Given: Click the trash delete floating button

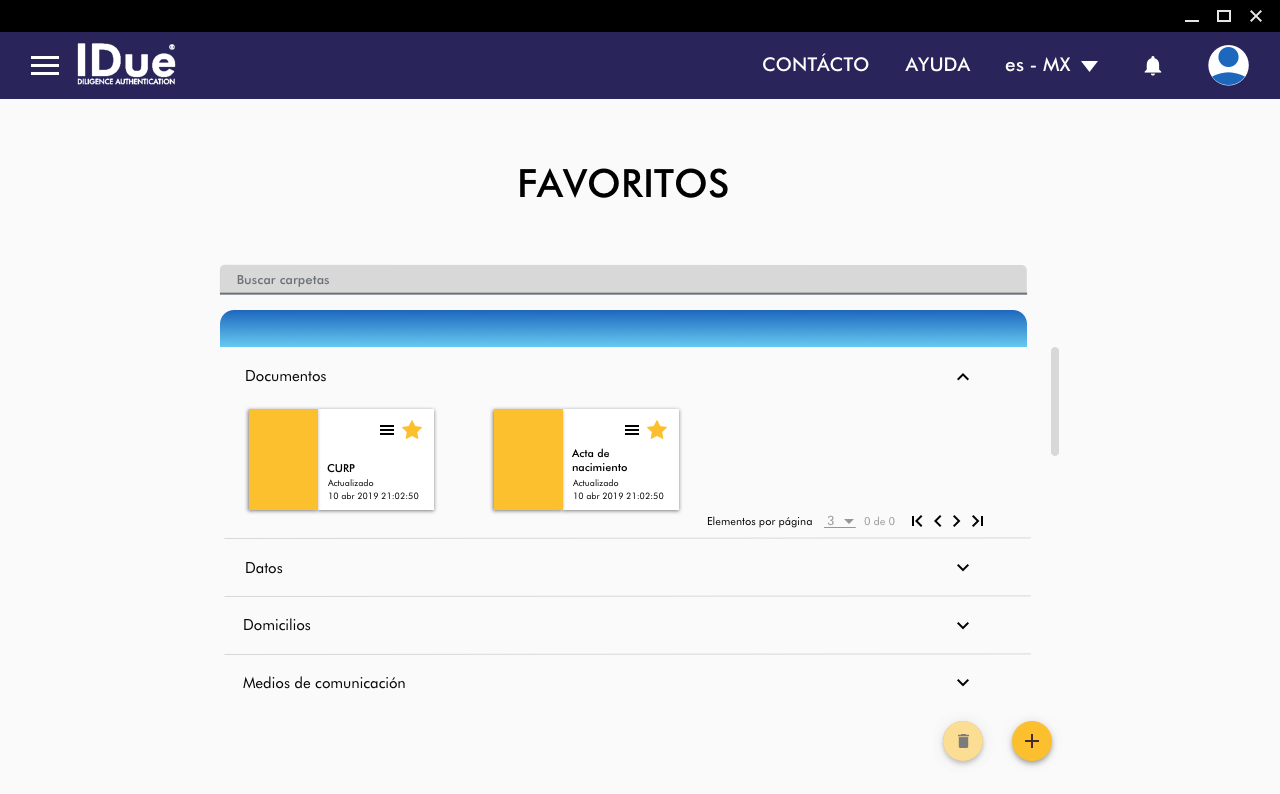Looking at the screenshot, I should 963,741.
